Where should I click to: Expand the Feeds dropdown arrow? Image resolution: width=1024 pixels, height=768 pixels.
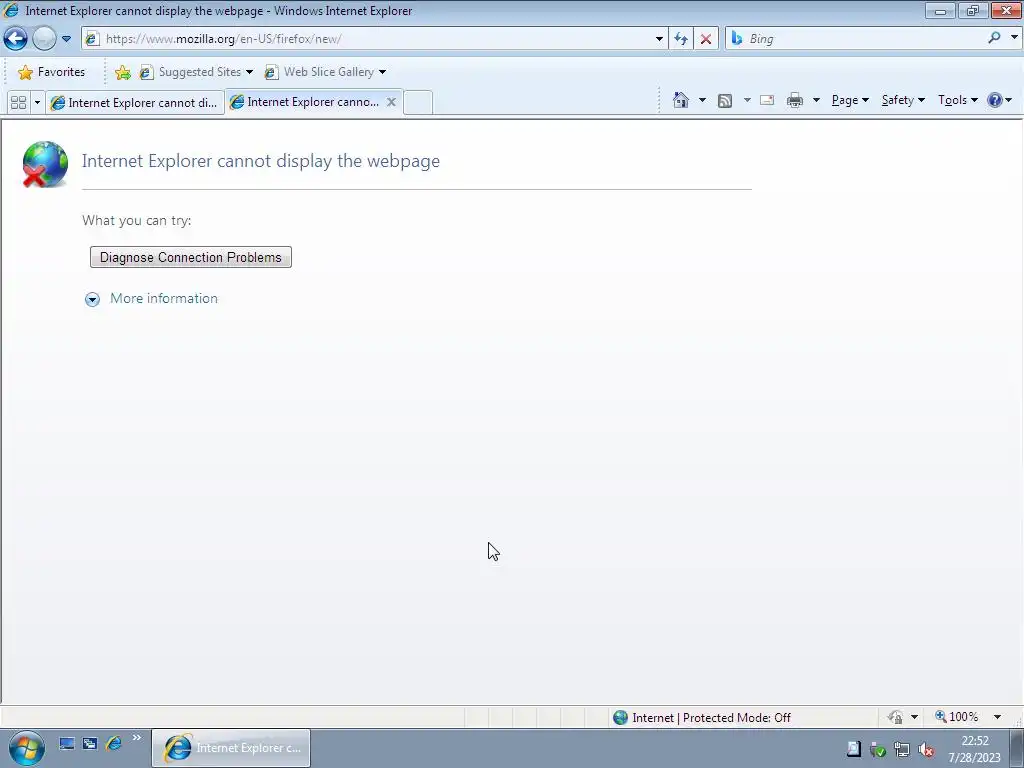pyautogui.click(x=747, y=100)
